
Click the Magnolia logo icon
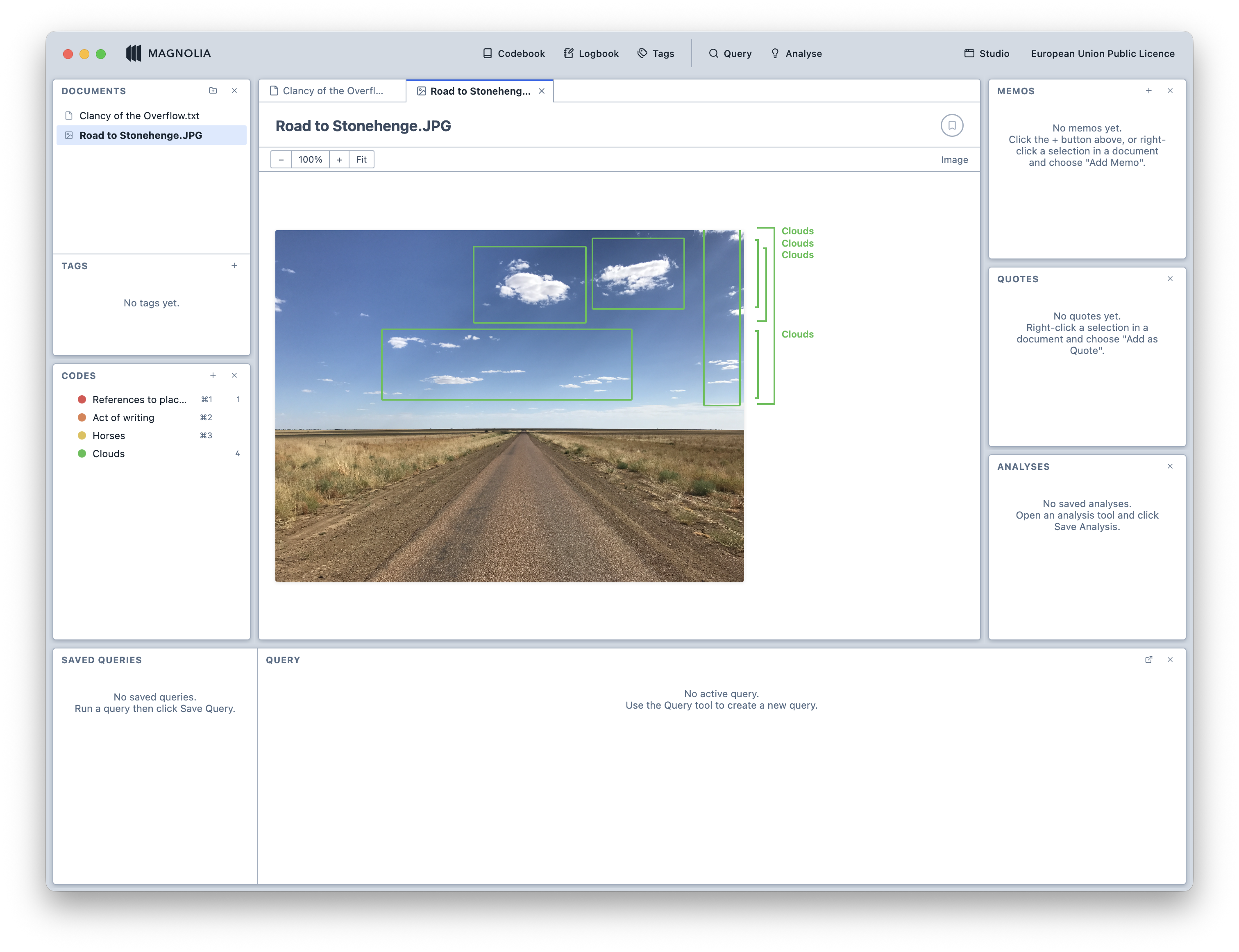tap(133, 53)
